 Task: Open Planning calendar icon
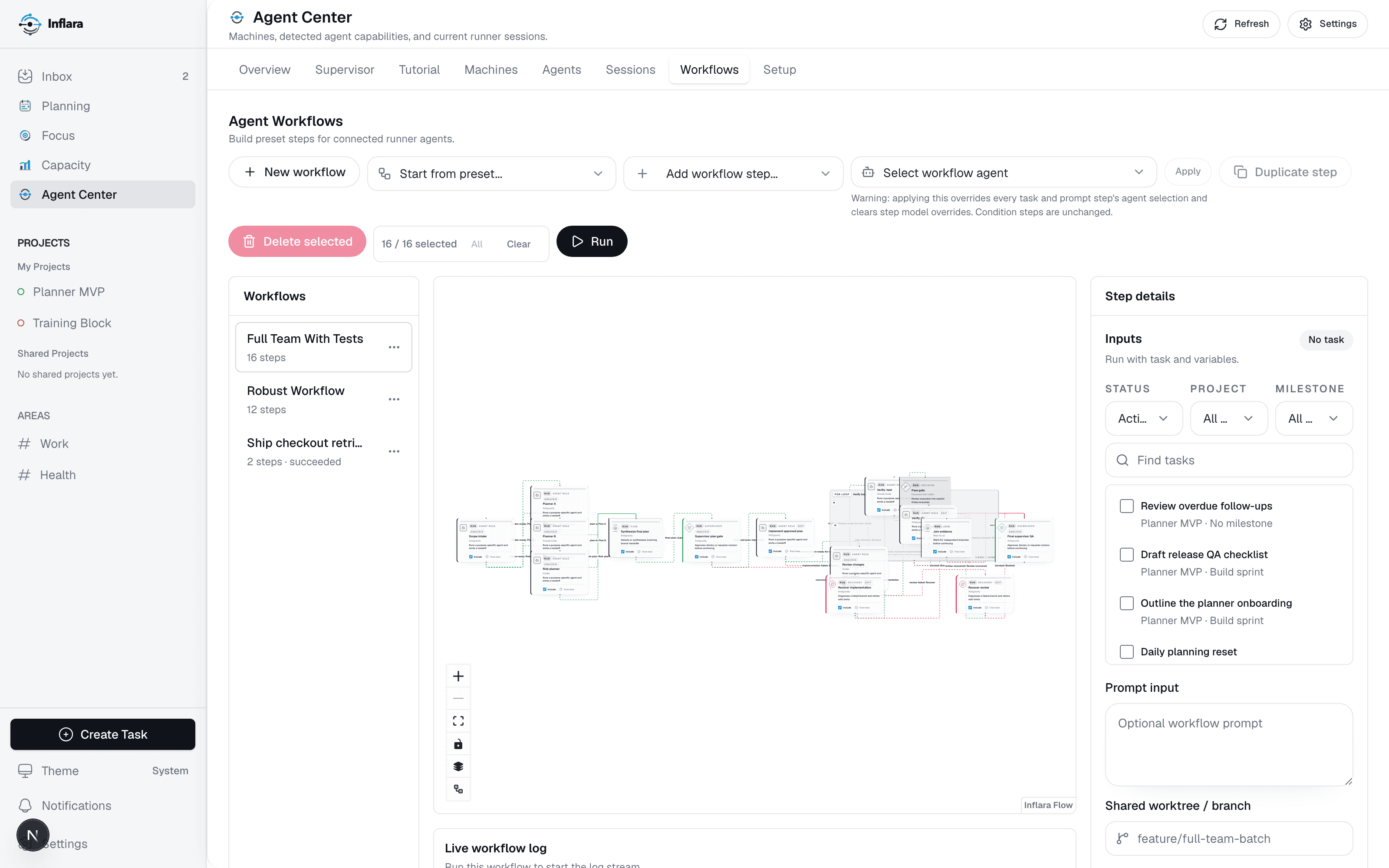25,105
